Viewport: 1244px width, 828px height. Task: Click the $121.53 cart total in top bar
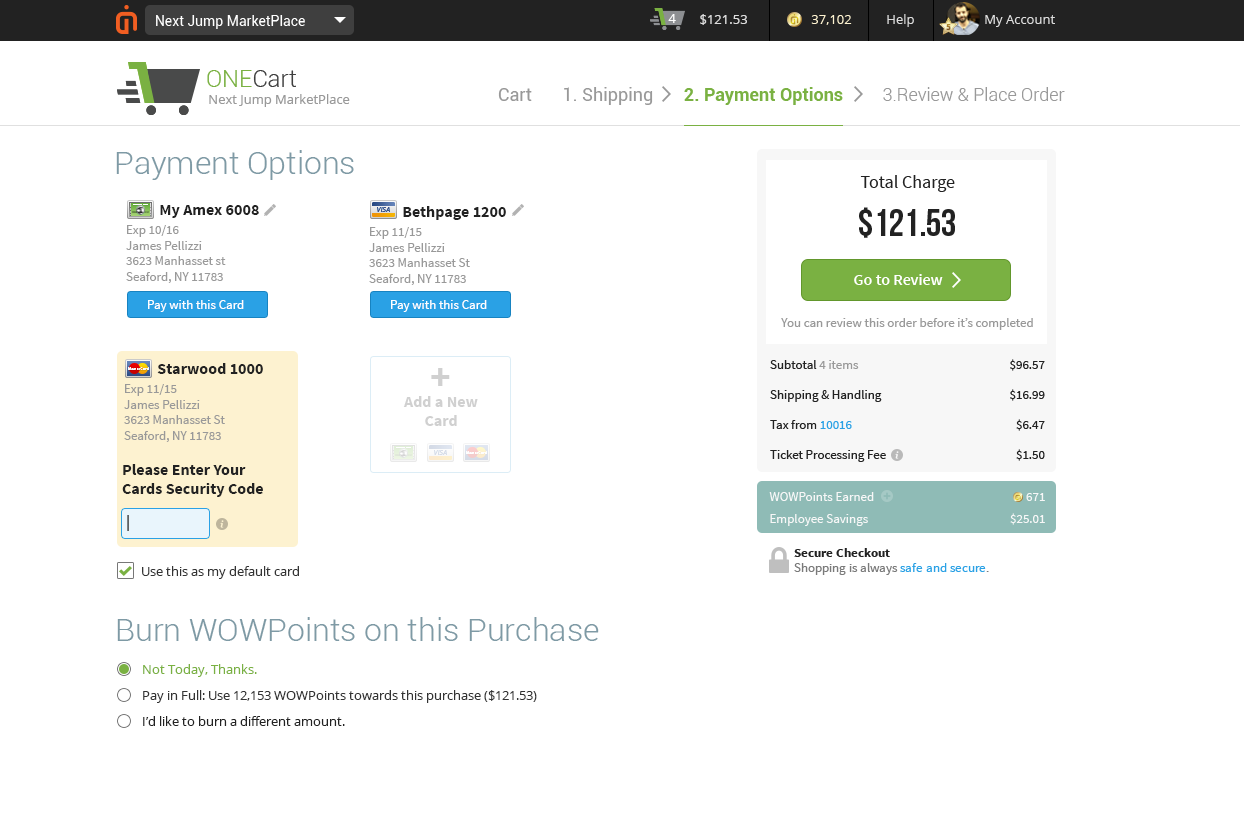click(x=723, y=19)
